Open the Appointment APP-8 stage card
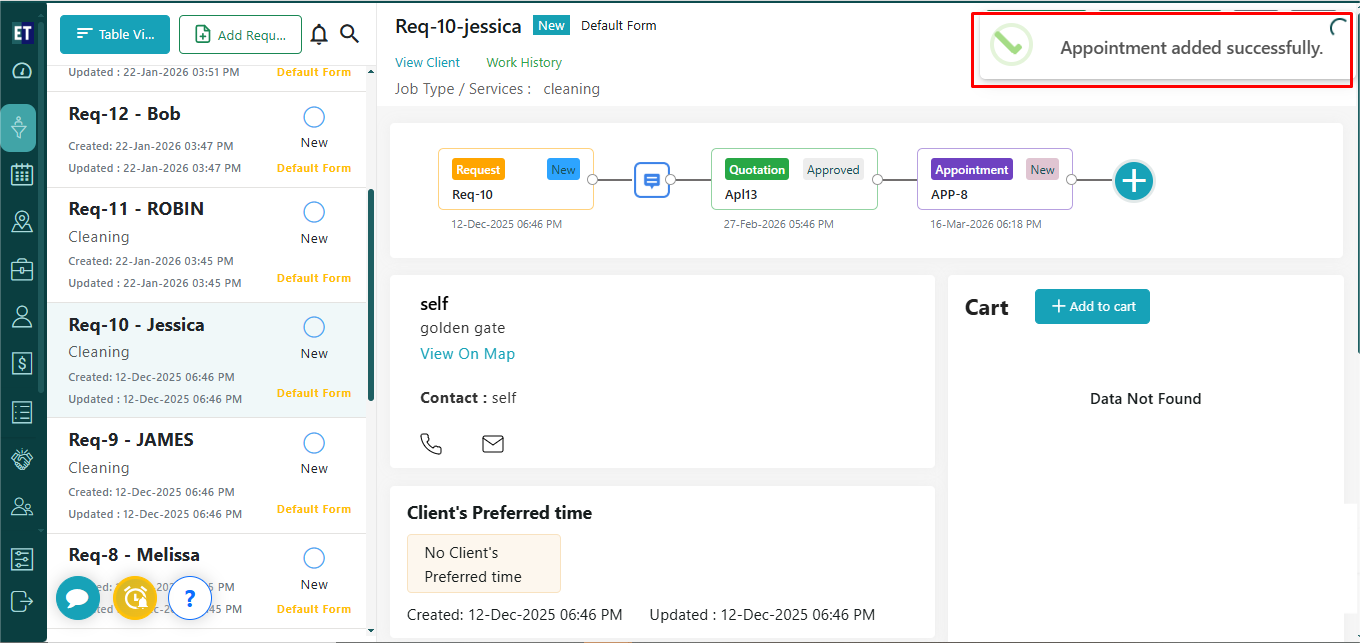This screenshot has width=1360, height=643. 994,180
